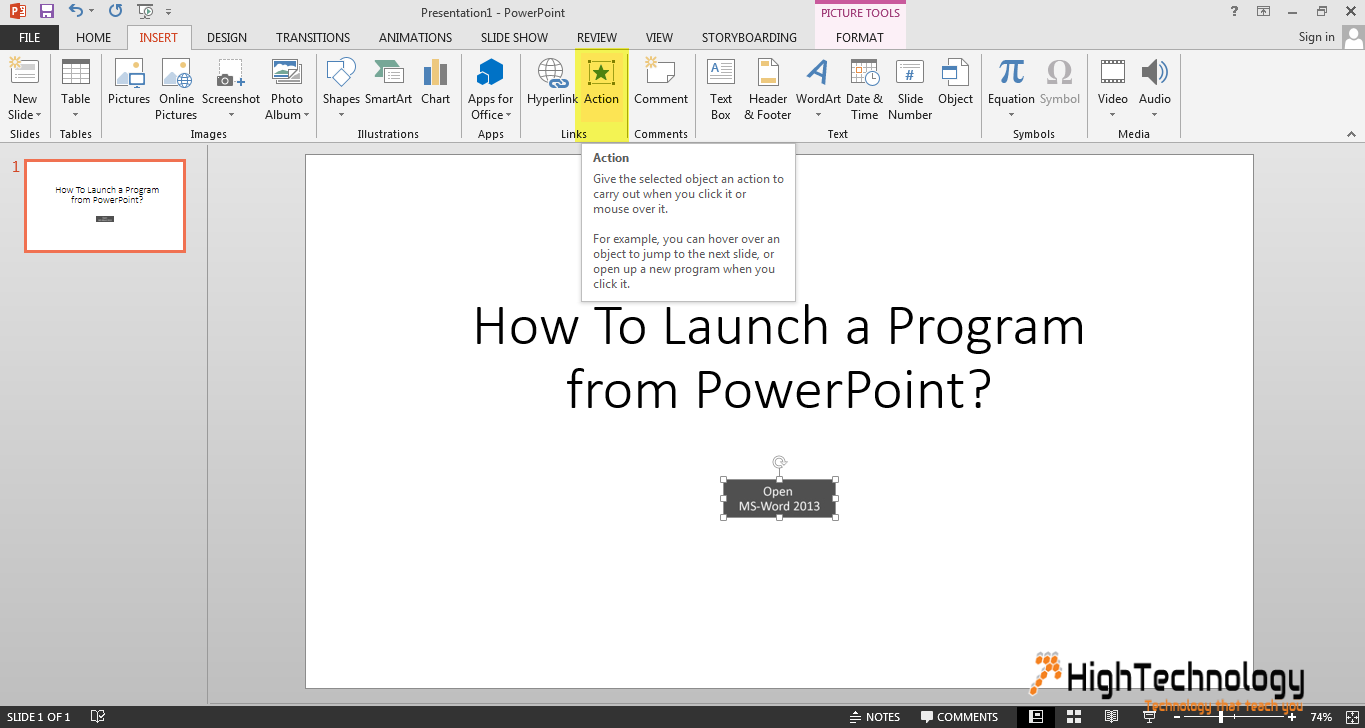Open Header & Footer settings
Image resolution: width=1365 pixels, height=728 pixels.
[768, 89]
